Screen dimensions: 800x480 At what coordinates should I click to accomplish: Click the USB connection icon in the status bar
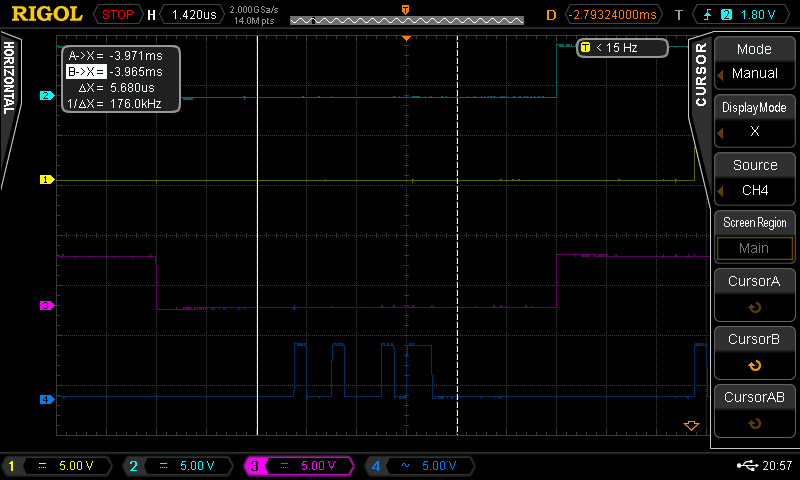(747, 465)
